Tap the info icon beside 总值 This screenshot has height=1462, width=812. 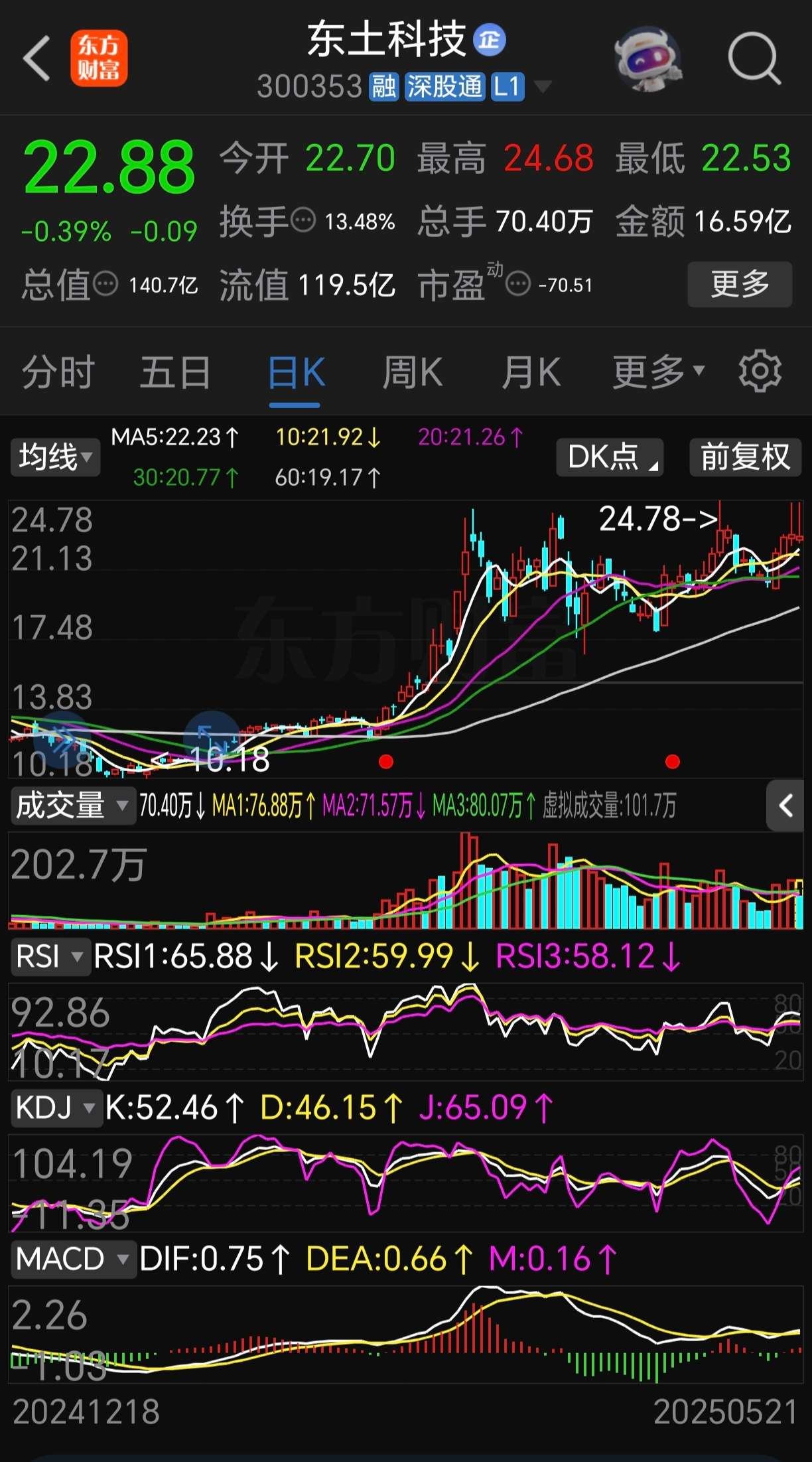click(x=105, y=285)
